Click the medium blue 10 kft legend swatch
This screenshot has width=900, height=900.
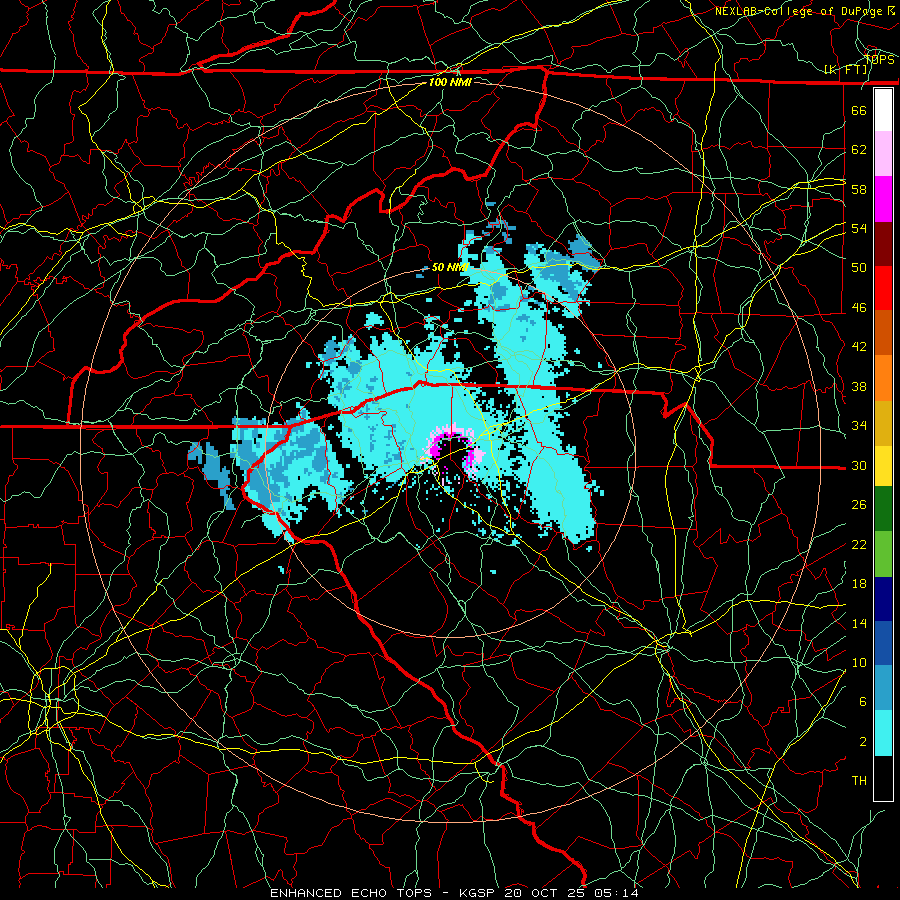(883, 643)
